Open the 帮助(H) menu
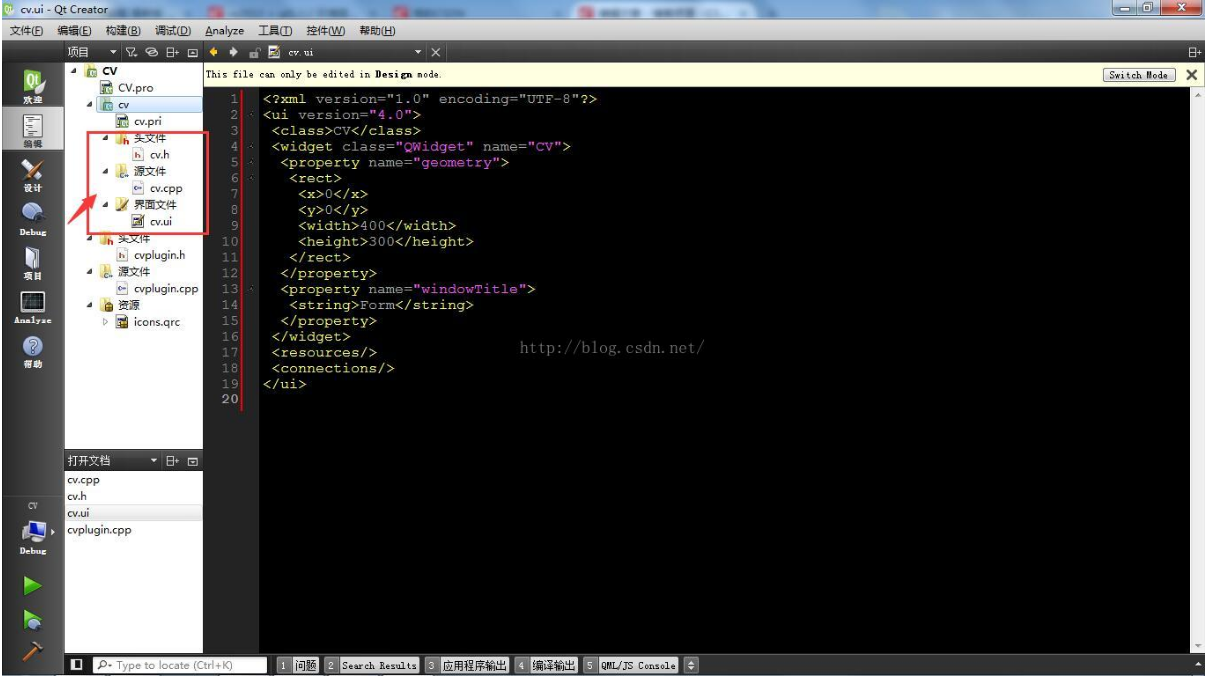 point(377,31)
